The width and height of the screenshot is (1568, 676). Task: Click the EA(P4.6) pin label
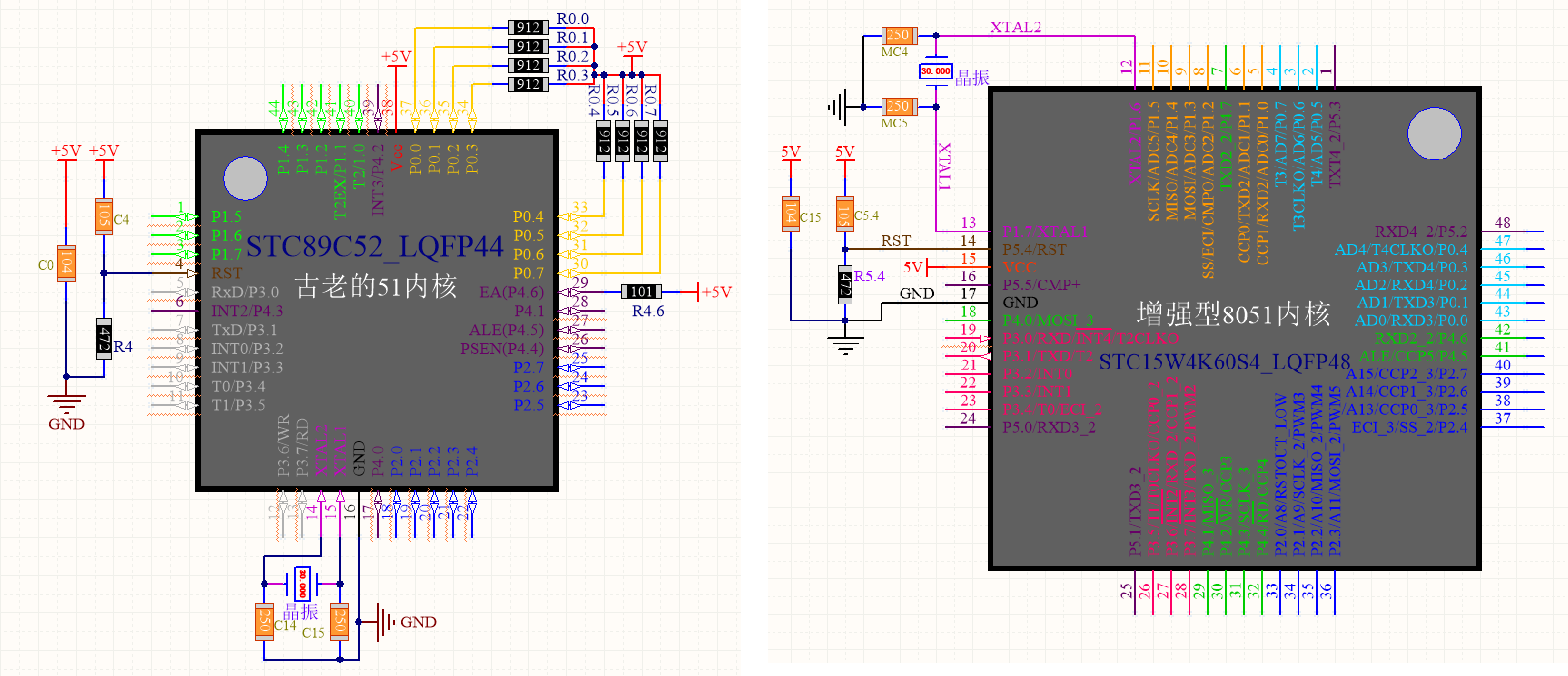[512, 292]
